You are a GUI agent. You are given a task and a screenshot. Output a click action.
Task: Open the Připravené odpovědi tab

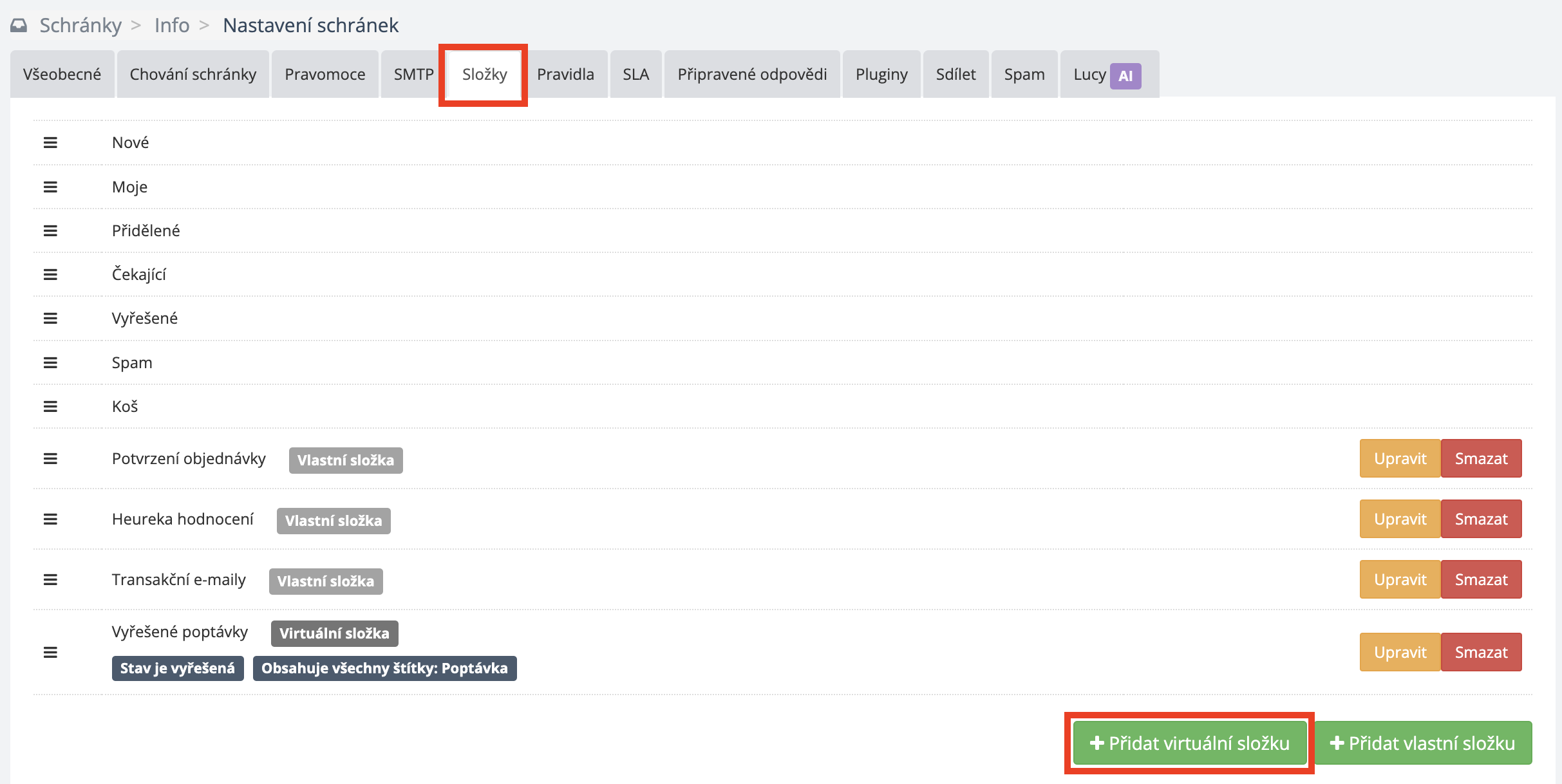(x=751, y=75)
